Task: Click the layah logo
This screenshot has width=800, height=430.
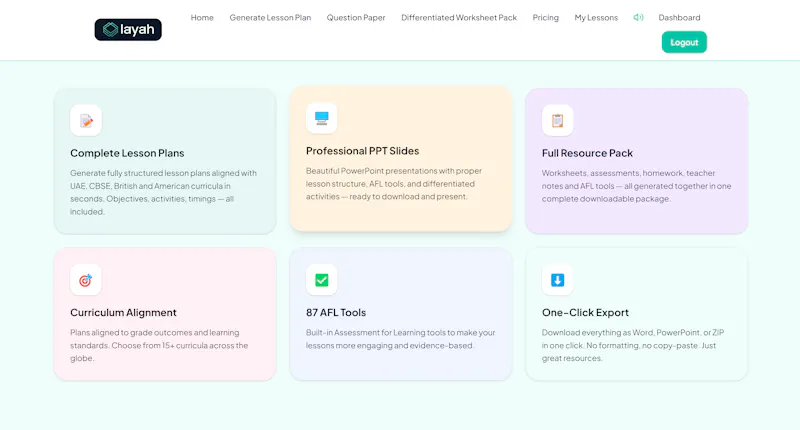Action: (128, 30)
